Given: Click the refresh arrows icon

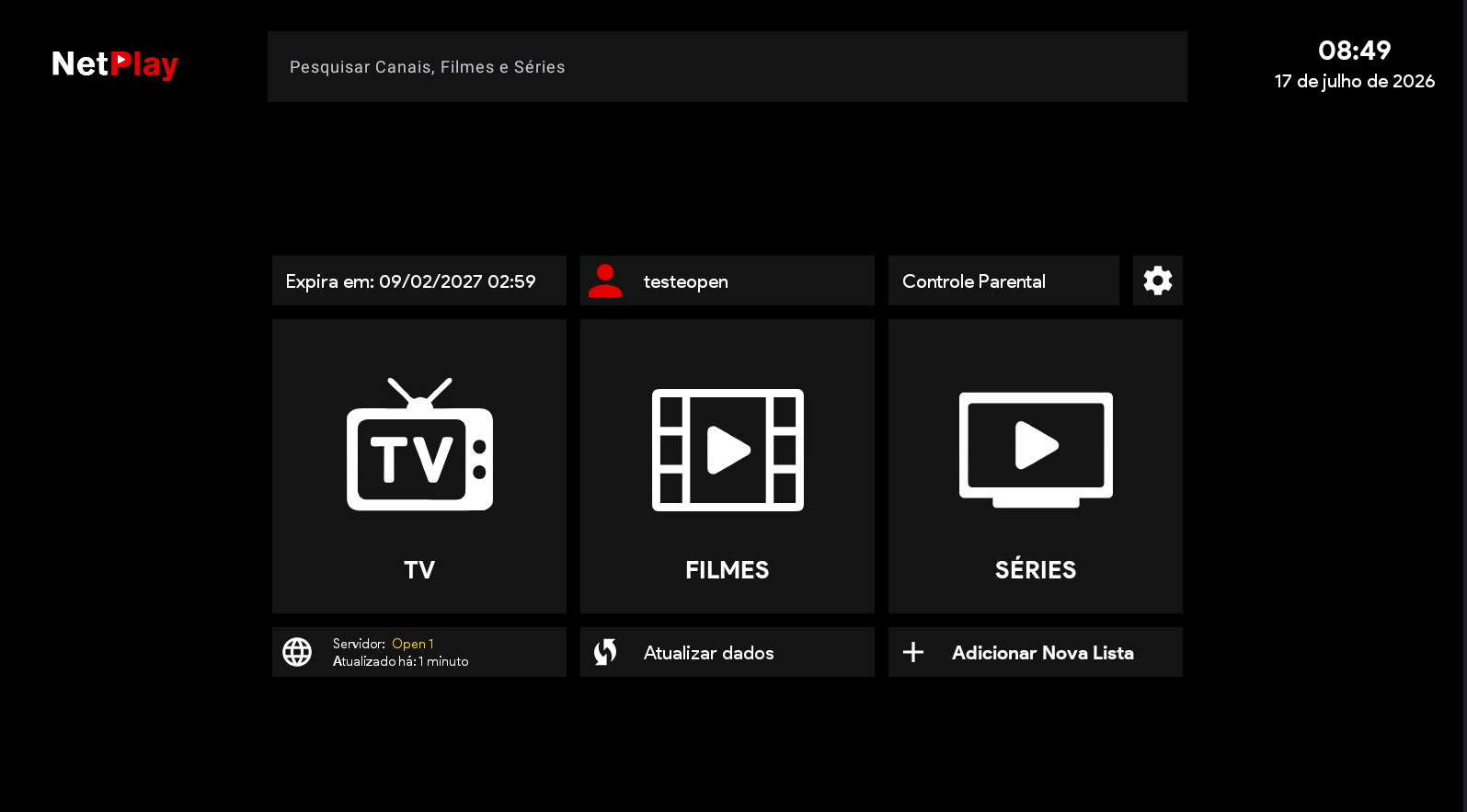Looking at the screenshot, I should click(605, 652).
